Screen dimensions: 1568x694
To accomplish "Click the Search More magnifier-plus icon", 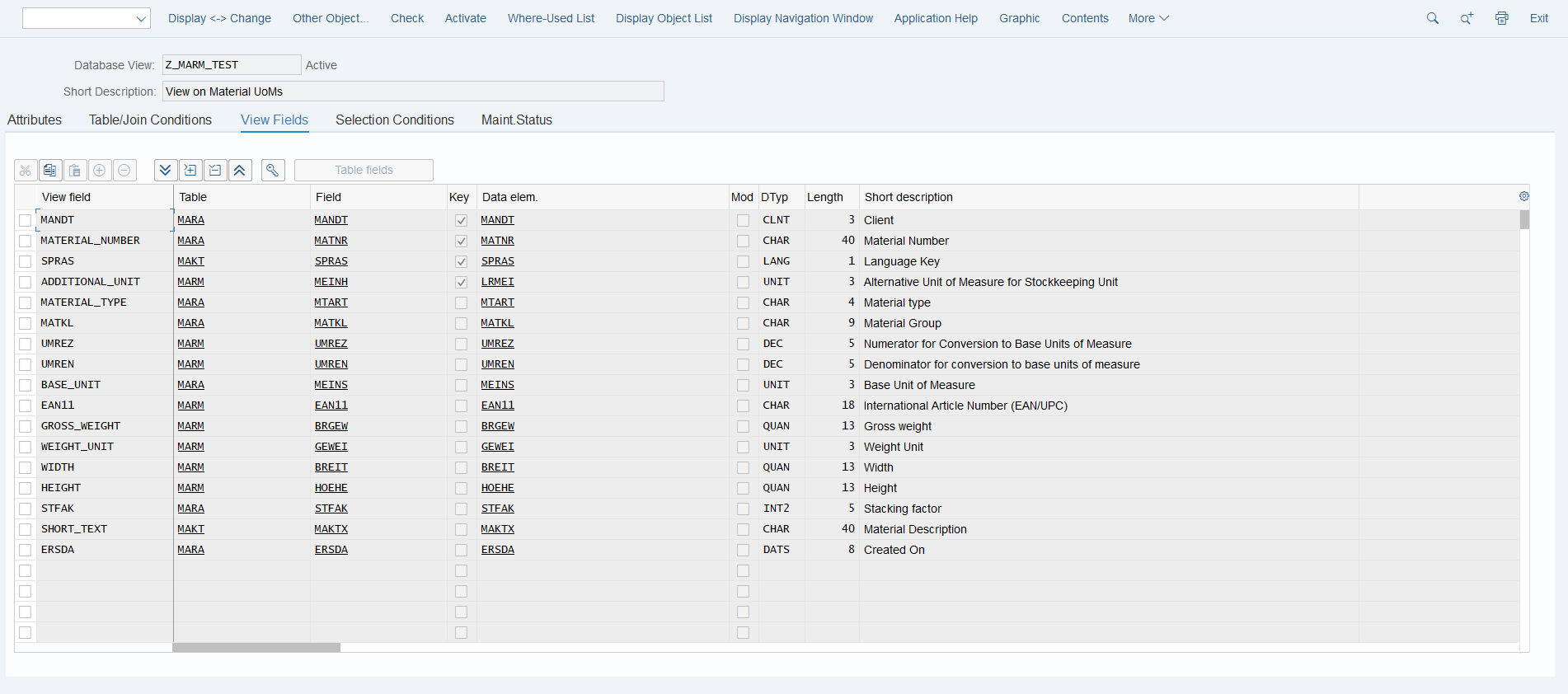I will coord(1467,18).
